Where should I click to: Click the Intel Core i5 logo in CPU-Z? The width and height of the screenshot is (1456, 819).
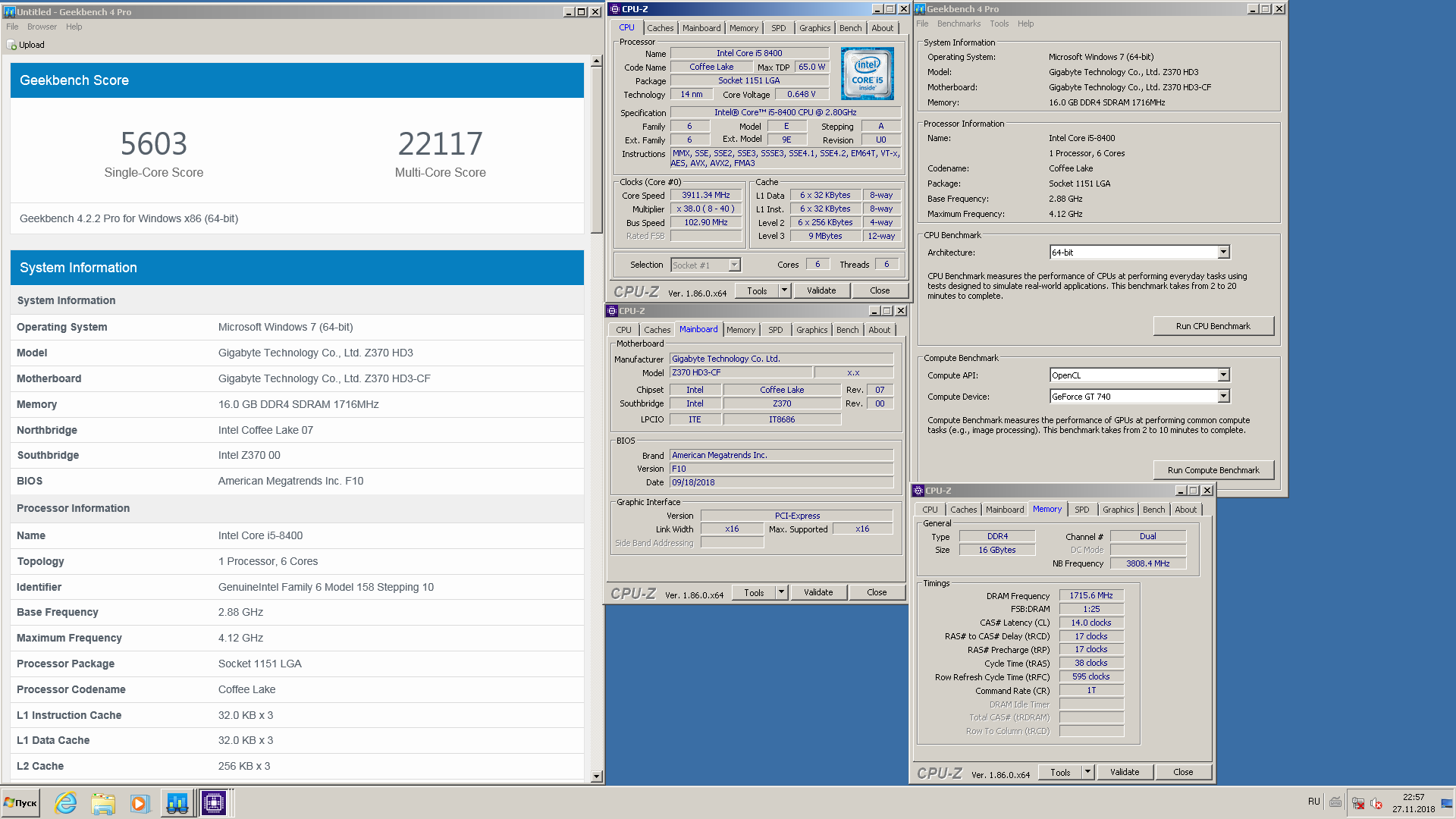coord(867,74)
